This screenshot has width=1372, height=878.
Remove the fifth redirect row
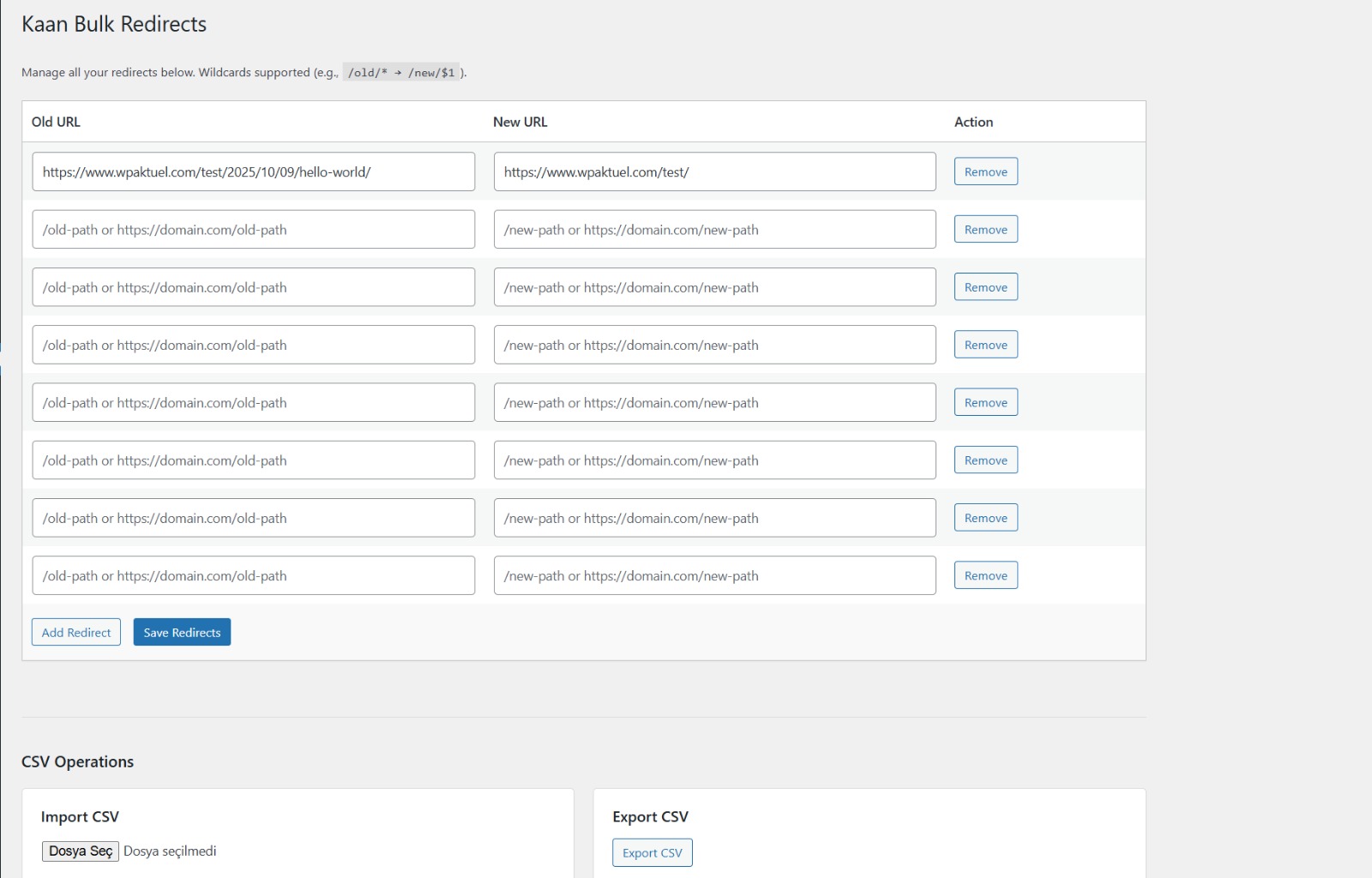coord(985,401)
